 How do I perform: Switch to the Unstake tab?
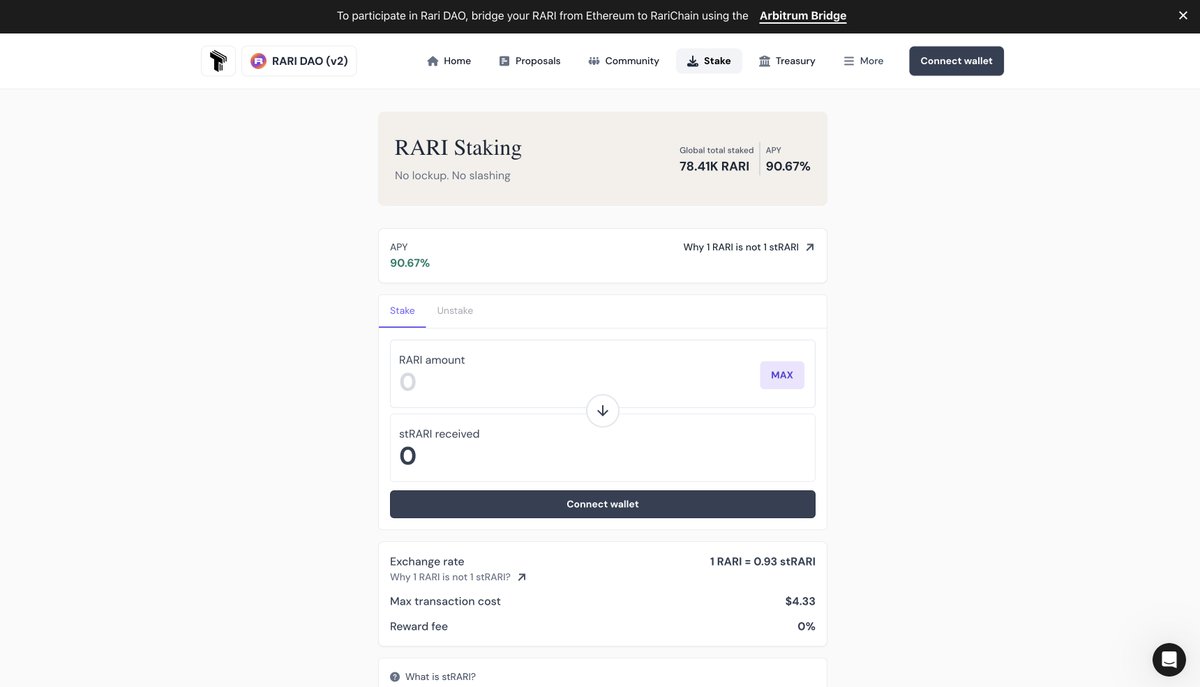click(x=455, y=311)
